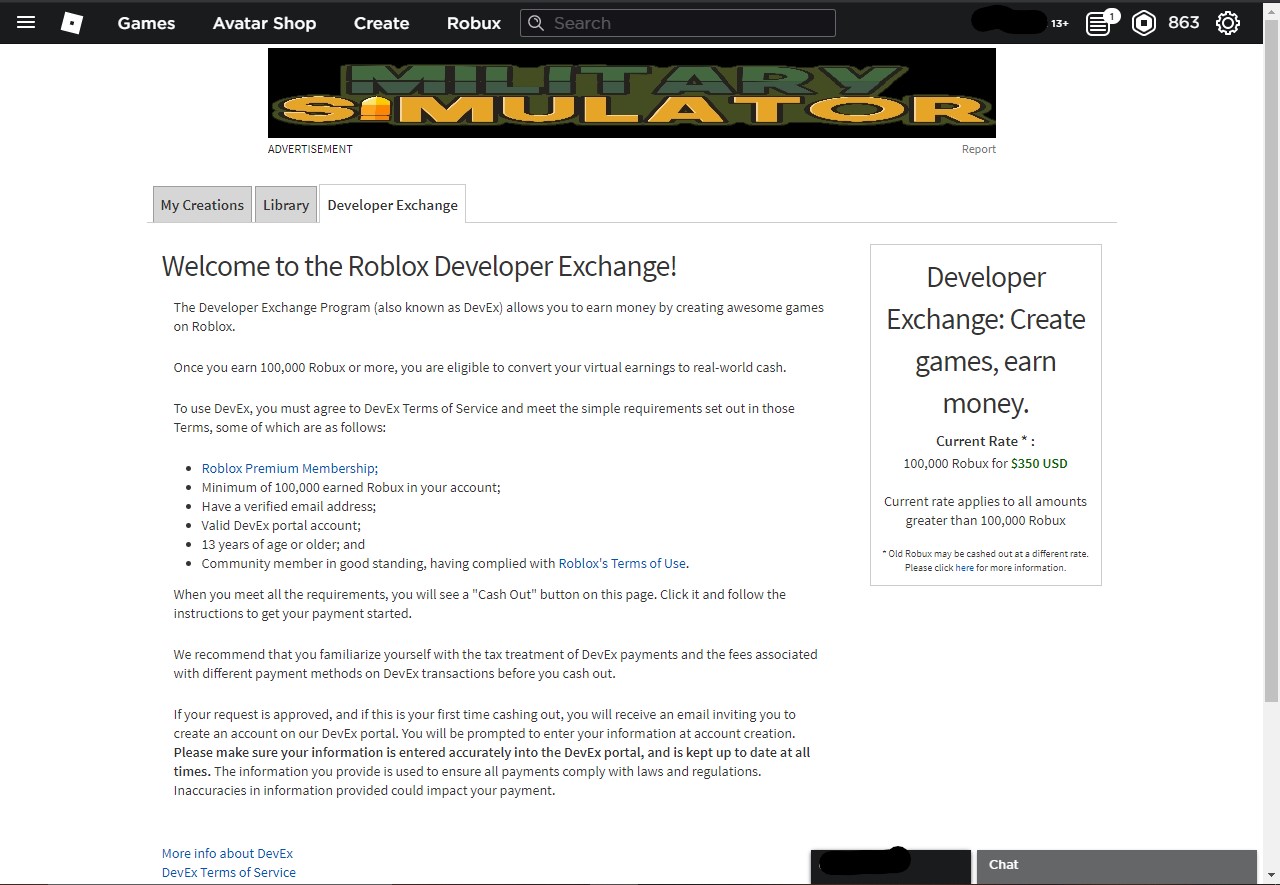This screenshot has height=885, width=1280.
Task: Switch to the Library tab
Action: (286, 204)
